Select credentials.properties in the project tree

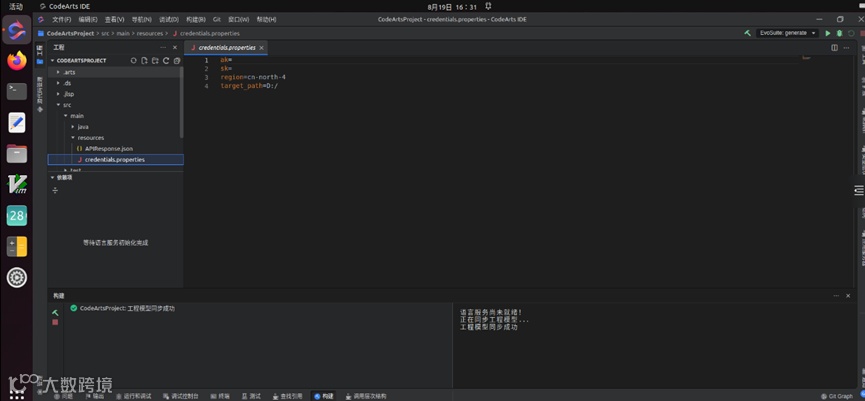[x=115, y=159]
